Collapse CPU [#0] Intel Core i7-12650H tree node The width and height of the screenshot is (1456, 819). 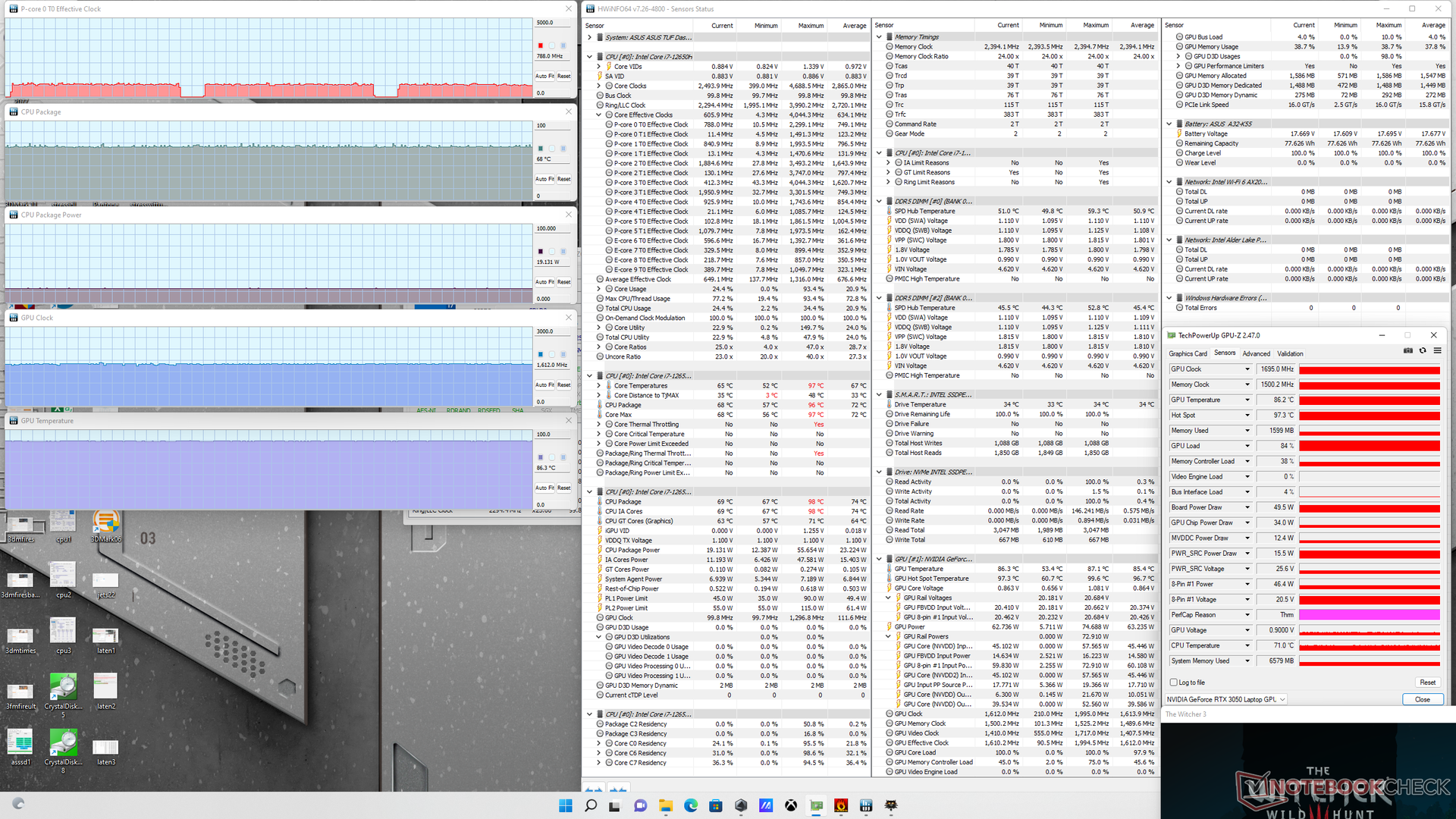(590, 57)
